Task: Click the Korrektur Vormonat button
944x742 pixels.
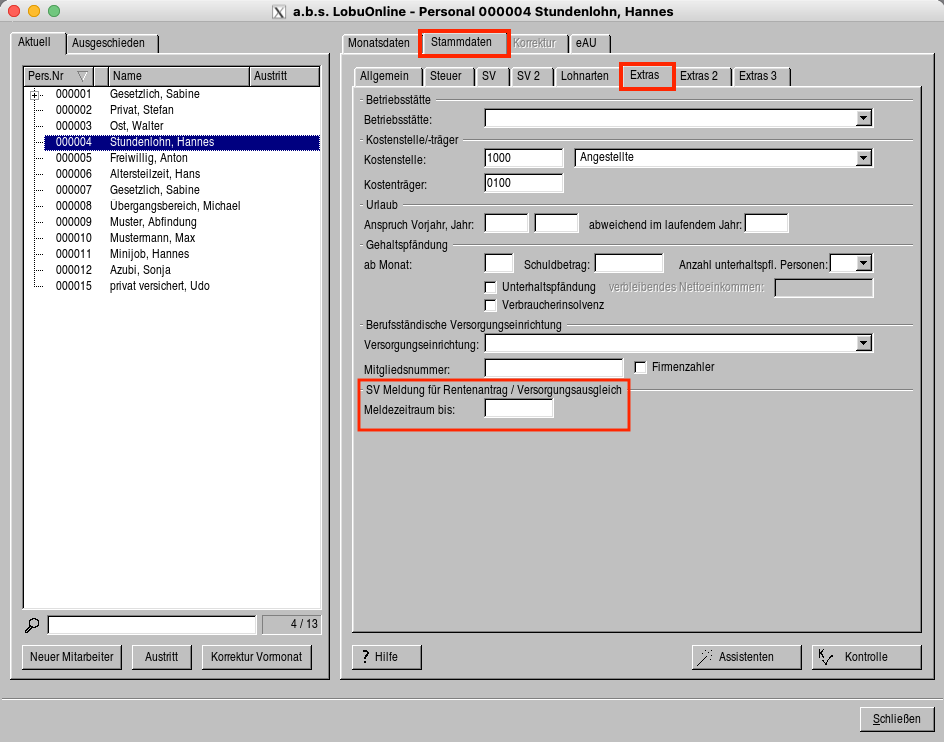Action: (257, 657)
